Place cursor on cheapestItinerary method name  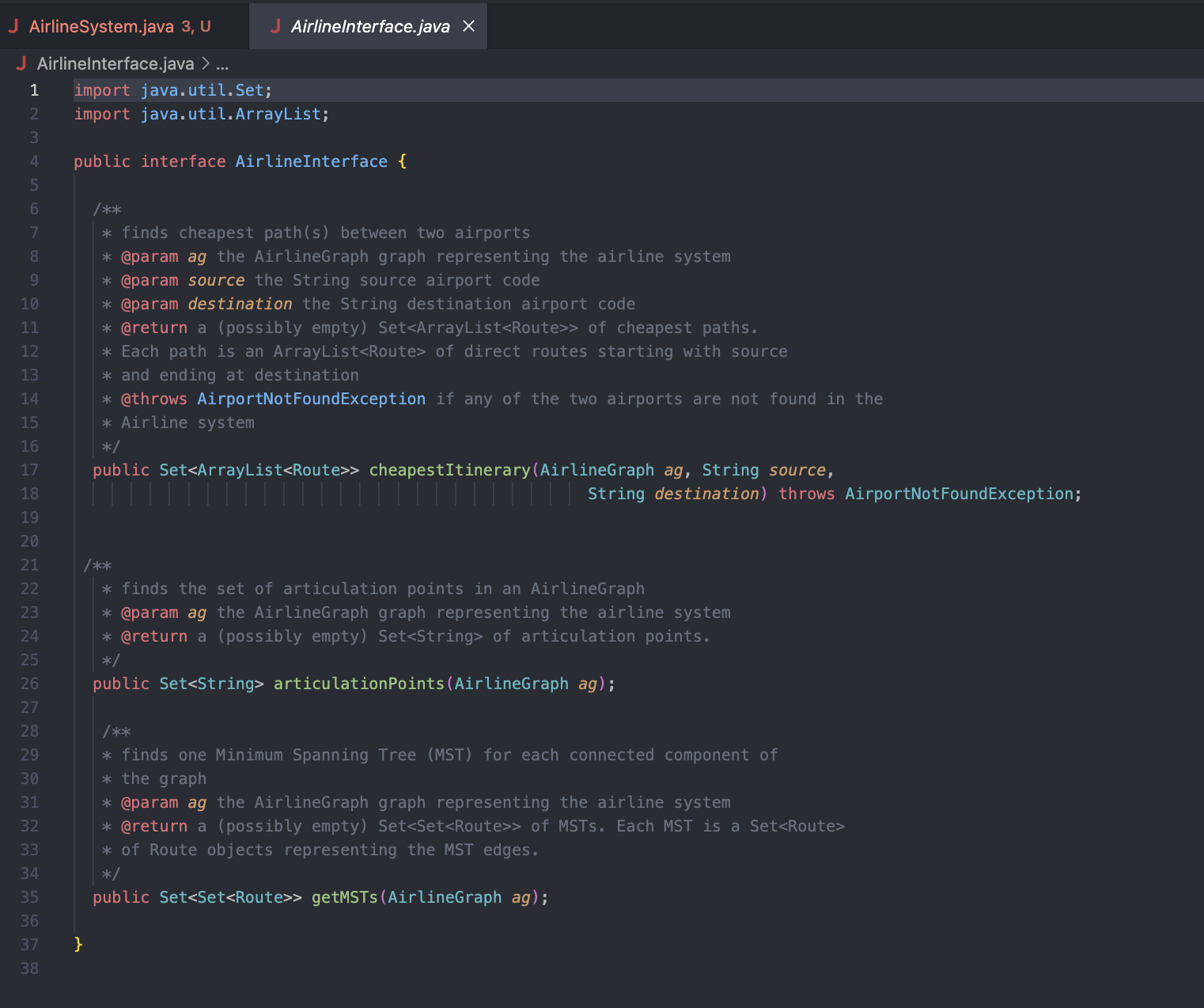point(449,470)
